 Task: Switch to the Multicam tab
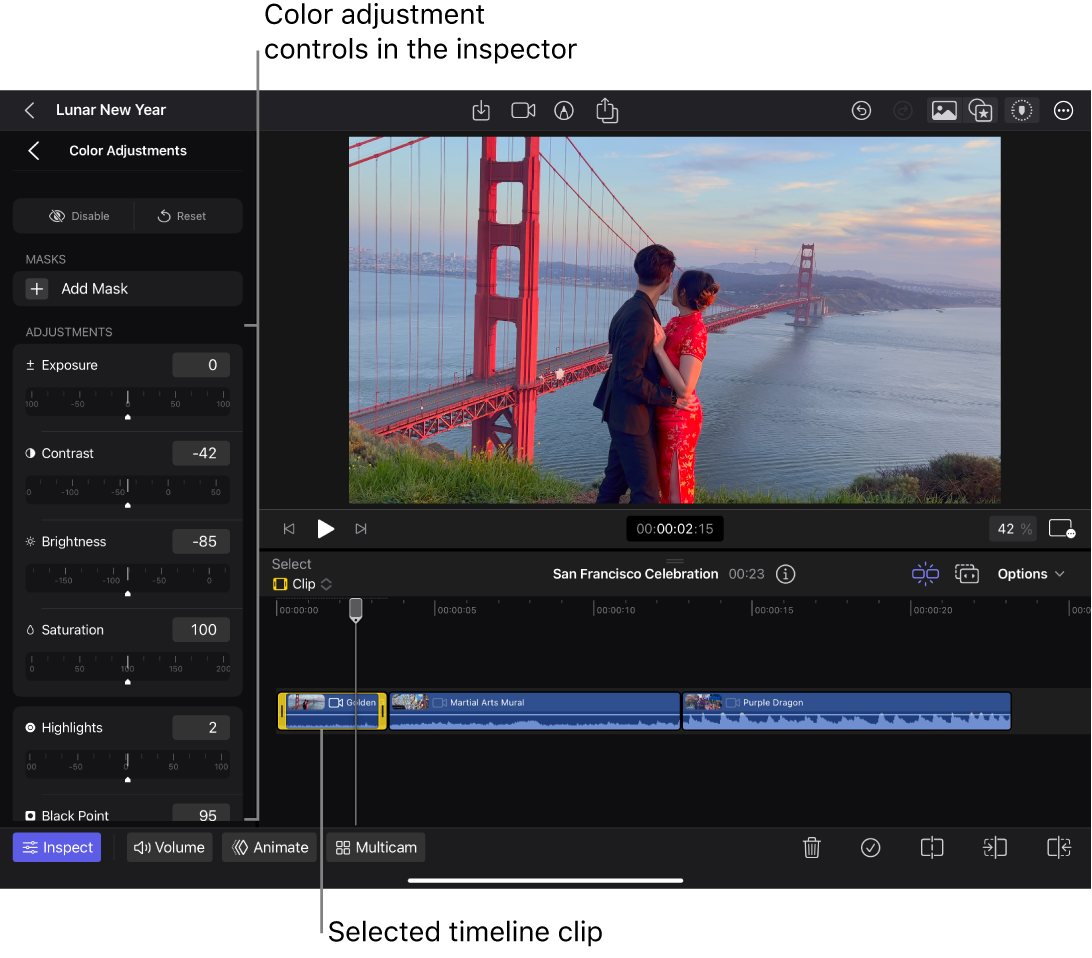click(375, 847)
